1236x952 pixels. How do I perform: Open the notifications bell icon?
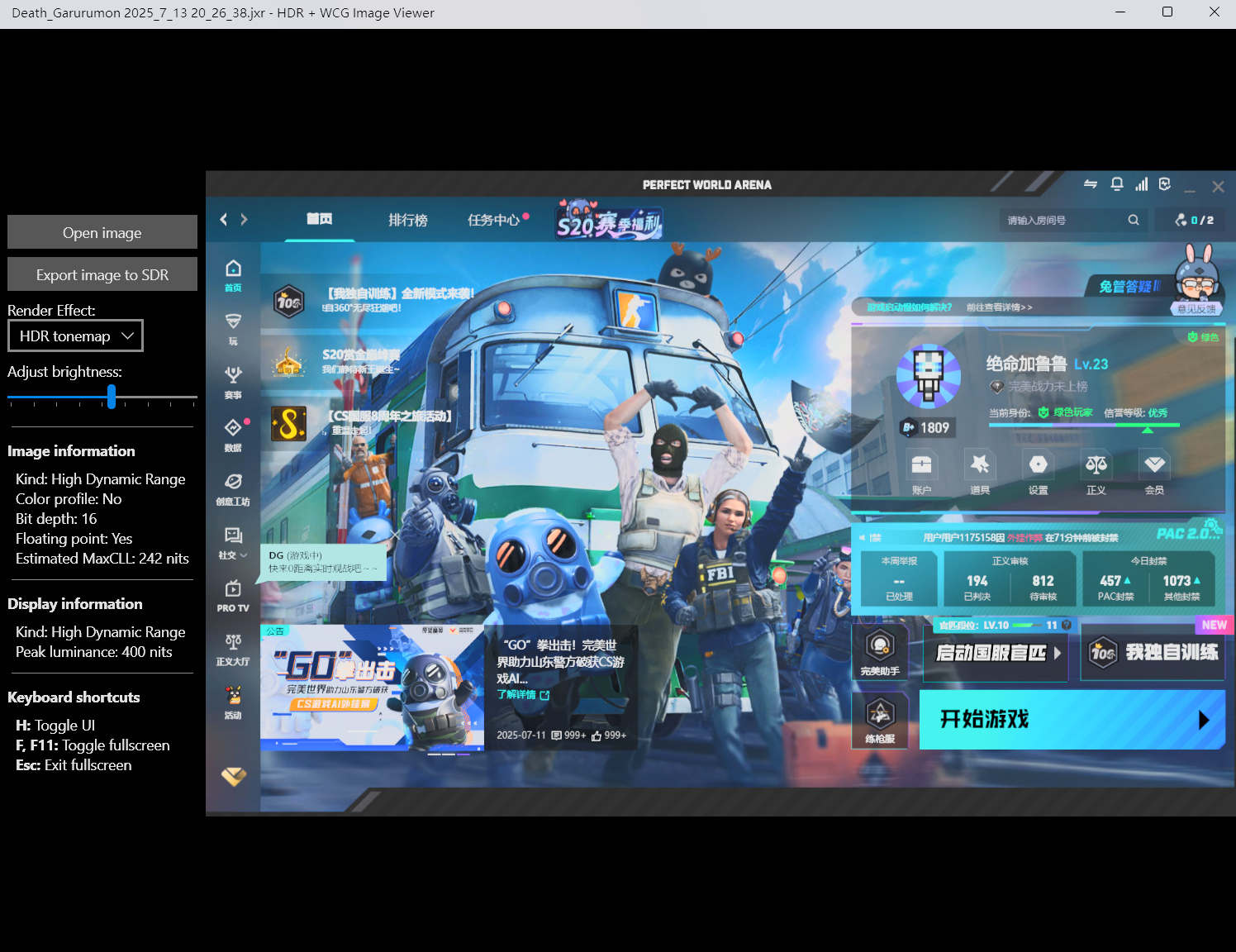1117,184
